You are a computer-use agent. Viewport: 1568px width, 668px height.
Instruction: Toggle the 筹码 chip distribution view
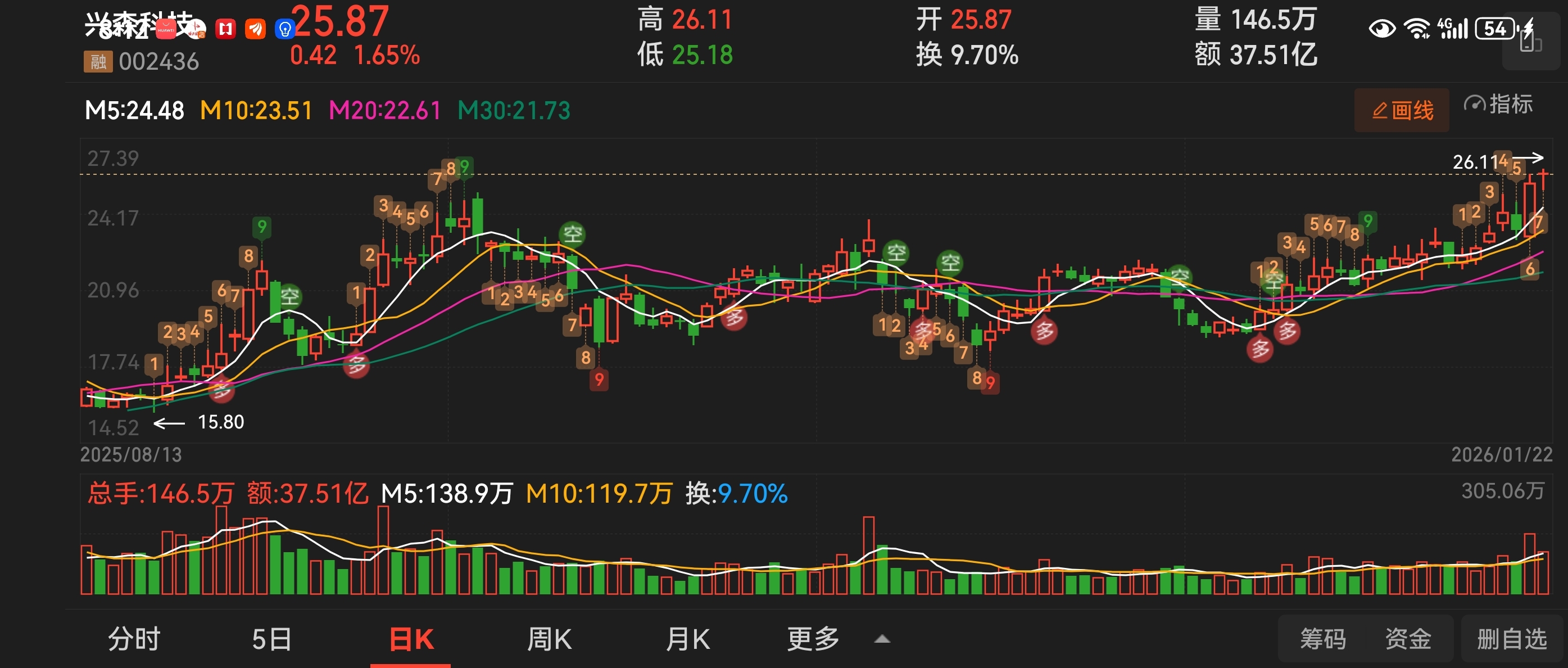click(x=1323, y=639)
